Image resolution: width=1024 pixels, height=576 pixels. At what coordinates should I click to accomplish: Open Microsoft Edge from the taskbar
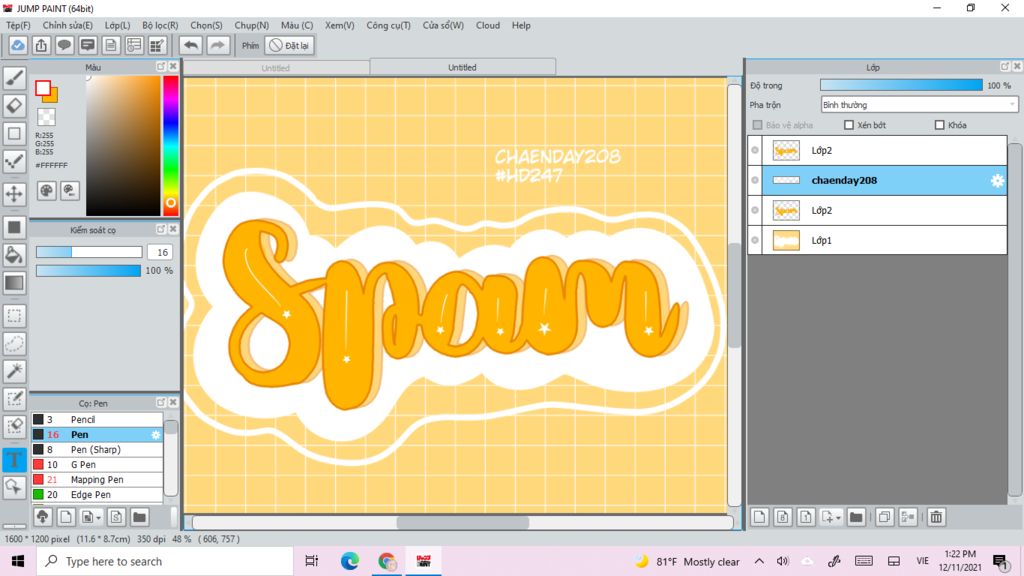pyautogui.click(x=349, y=561)
